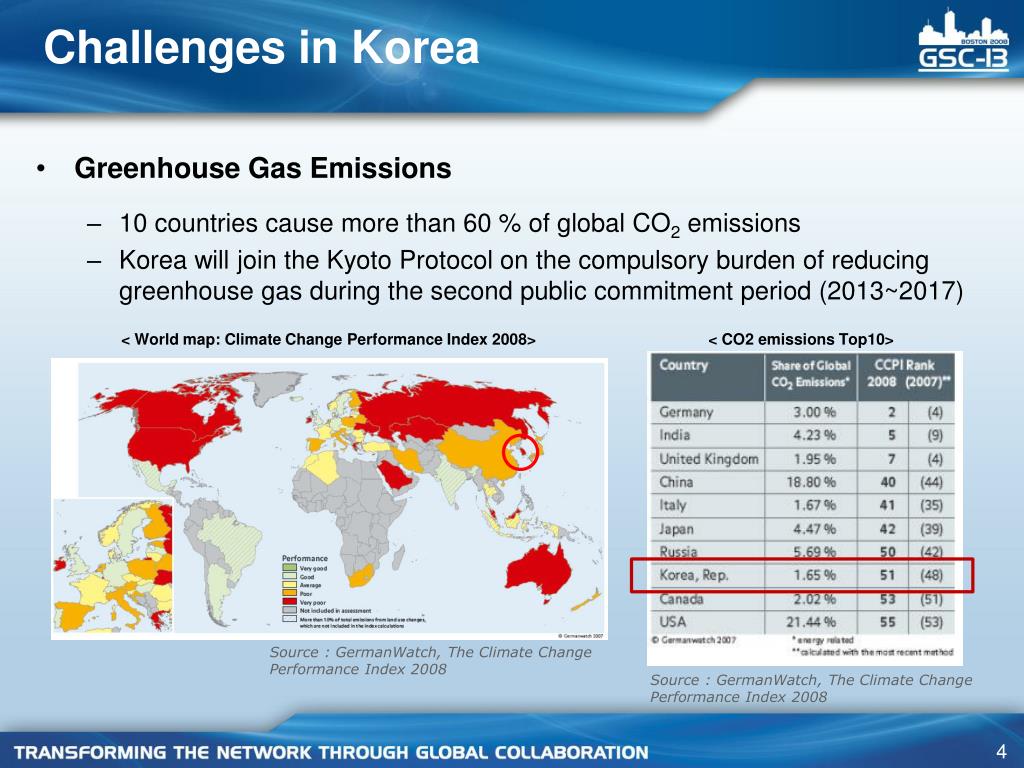Select the "India" table cell
The image size is (1024, 768).
click(675, 435)
